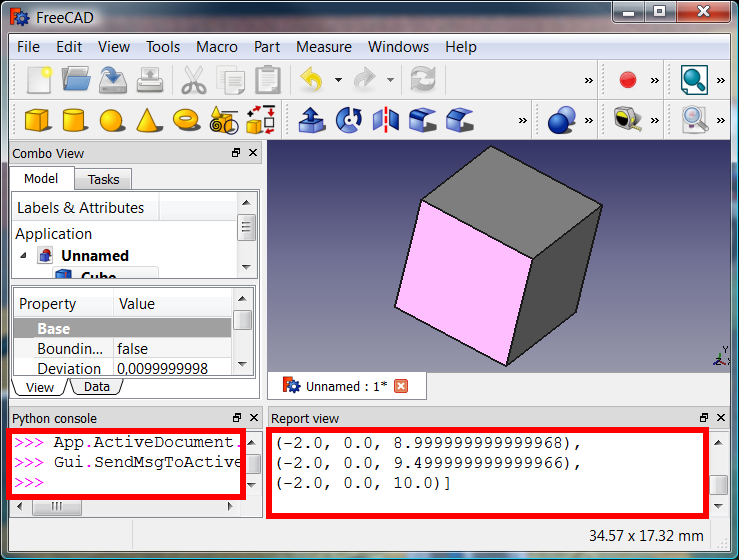This screenshot has width=739, height=560.
Task: Close the Report view panel
Action: 721,418
